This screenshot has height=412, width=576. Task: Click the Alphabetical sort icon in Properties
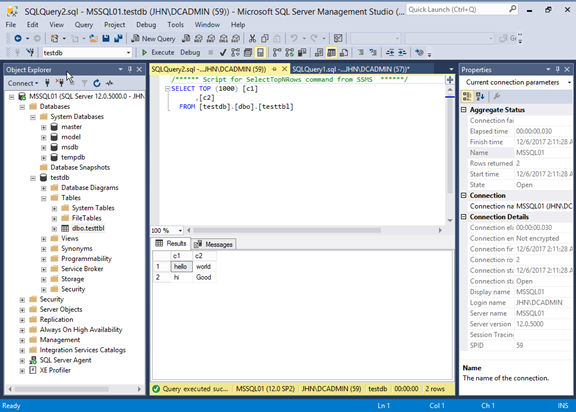480,97
